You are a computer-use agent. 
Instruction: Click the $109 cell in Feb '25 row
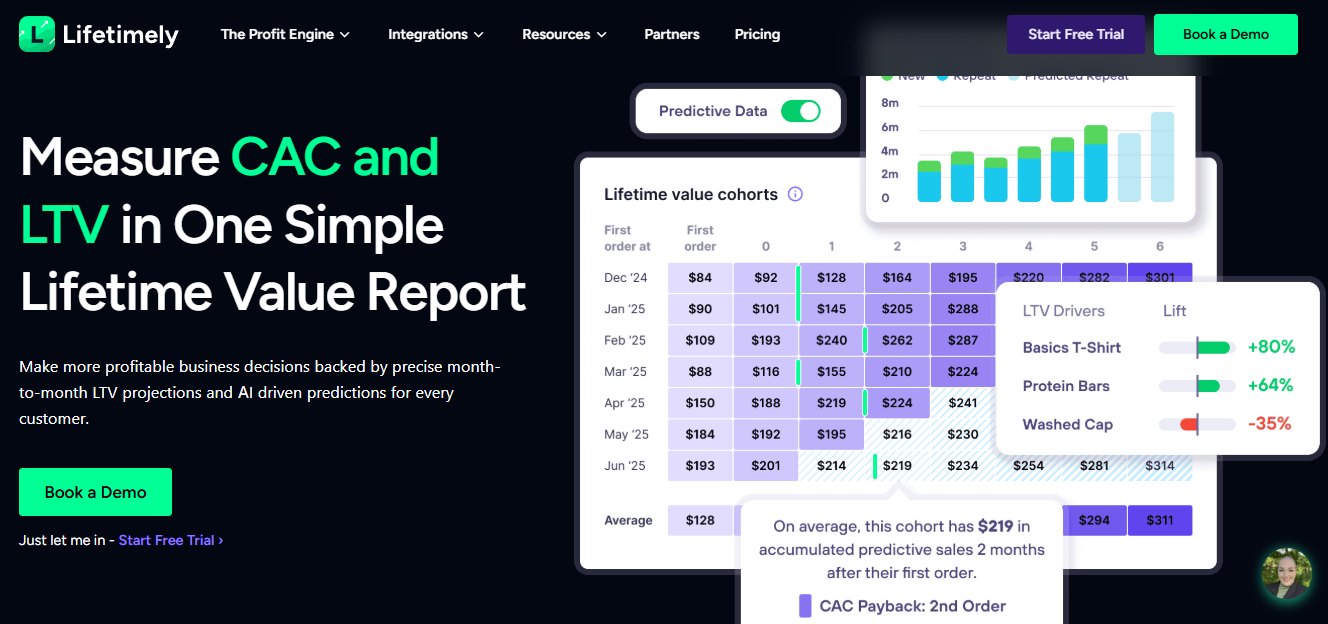700,340
